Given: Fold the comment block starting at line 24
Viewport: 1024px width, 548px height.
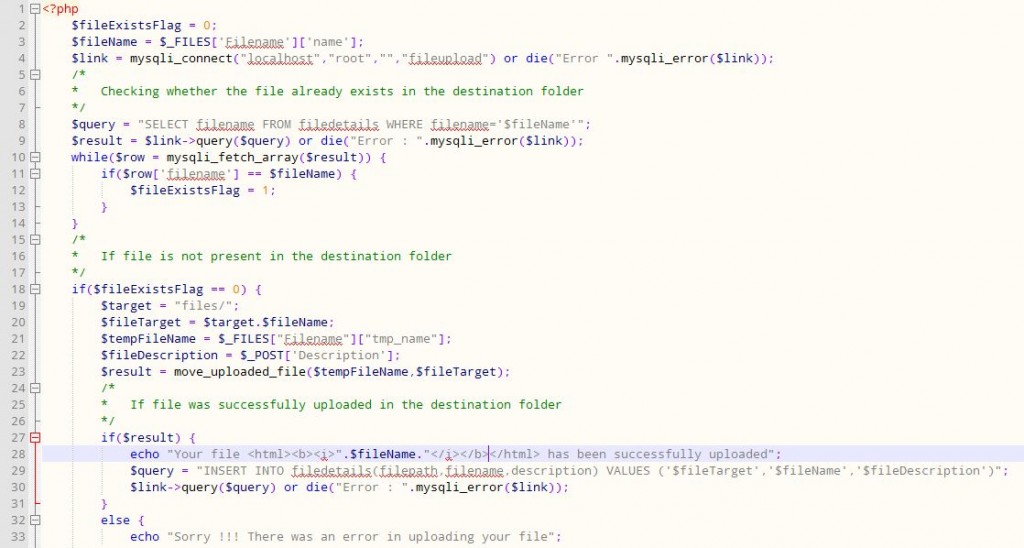Looking at the screenshot, I should [34, 388].
